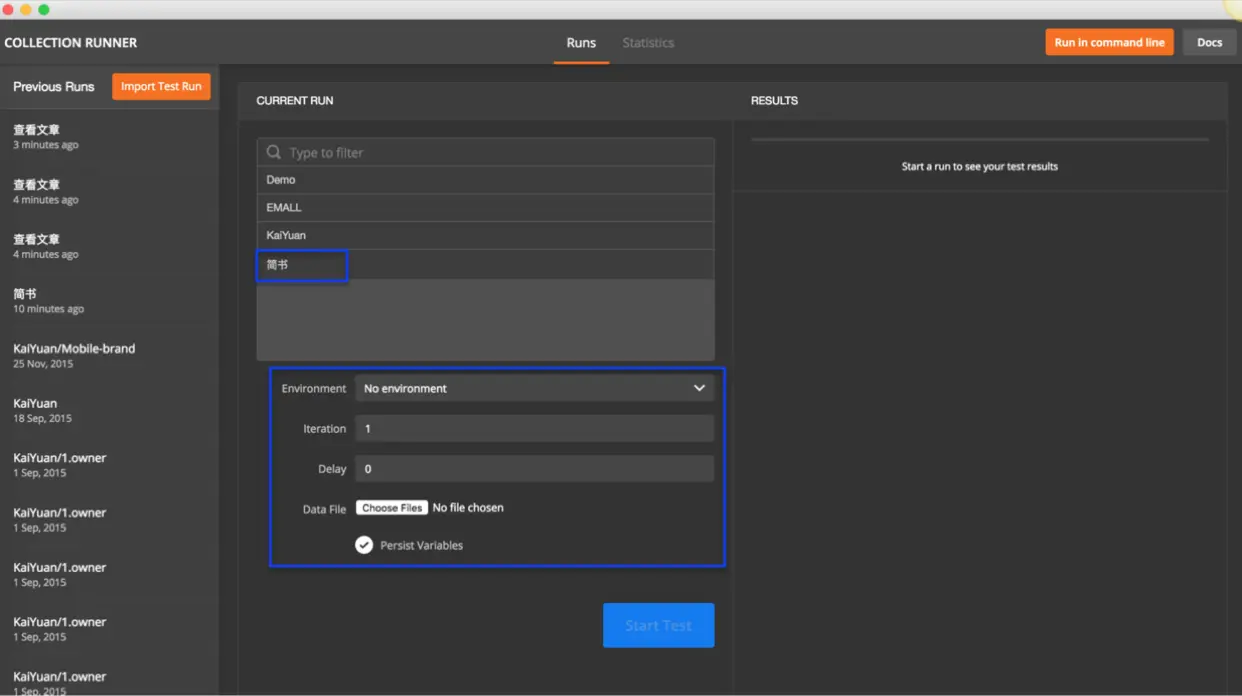Open previous run KaiYuan/Mobile-brand
Image resolution: width=1242 pixels, height=696 pixels.
click(x=109, y=355)
